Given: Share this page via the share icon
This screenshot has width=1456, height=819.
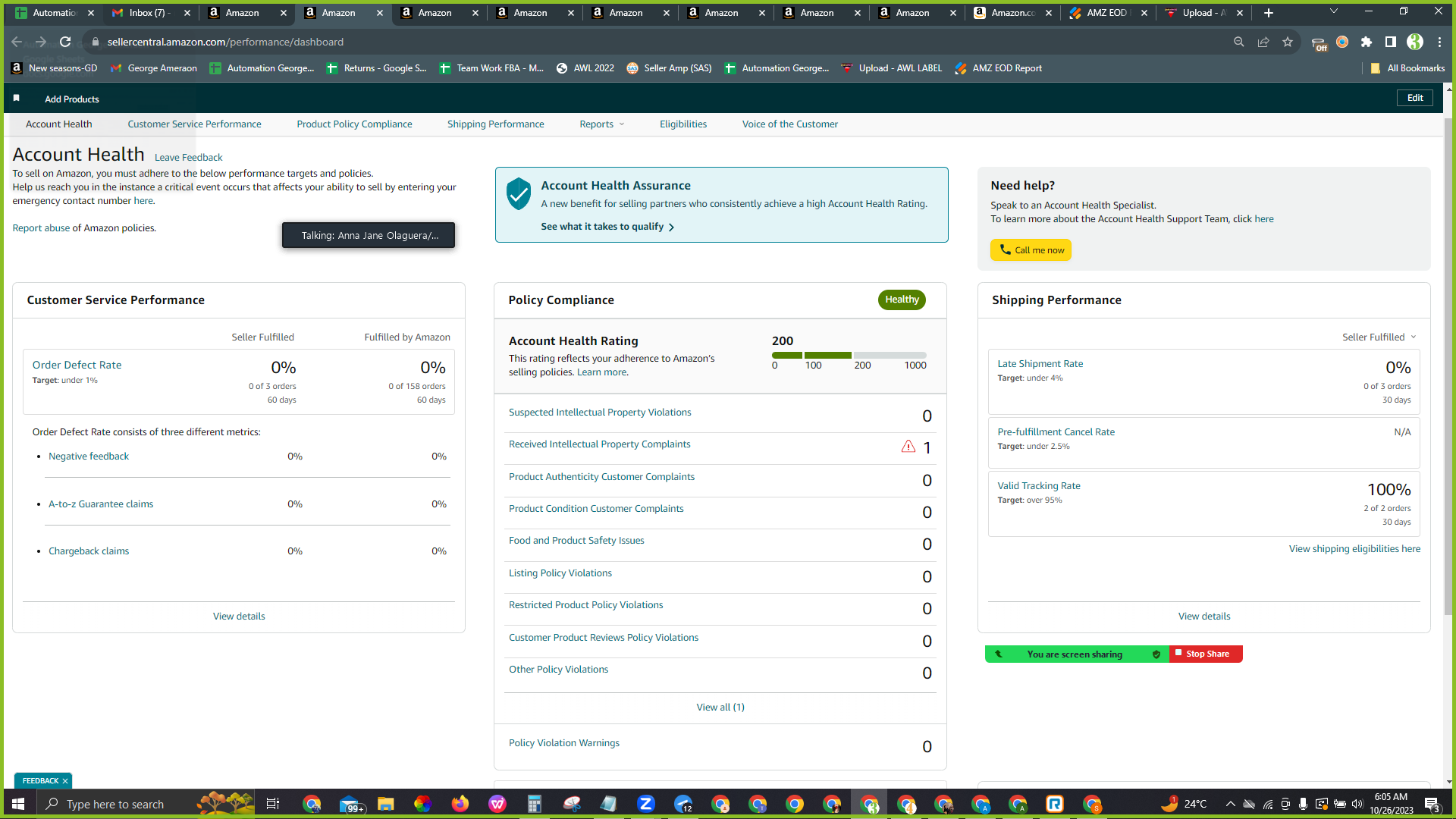Looking at the screenshot, I should tap(1263, 42).
